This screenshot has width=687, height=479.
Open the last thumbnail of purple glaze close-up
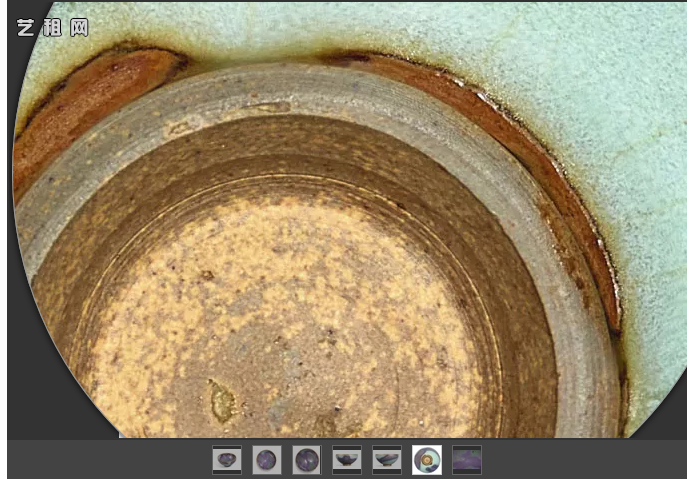point(467,460)
